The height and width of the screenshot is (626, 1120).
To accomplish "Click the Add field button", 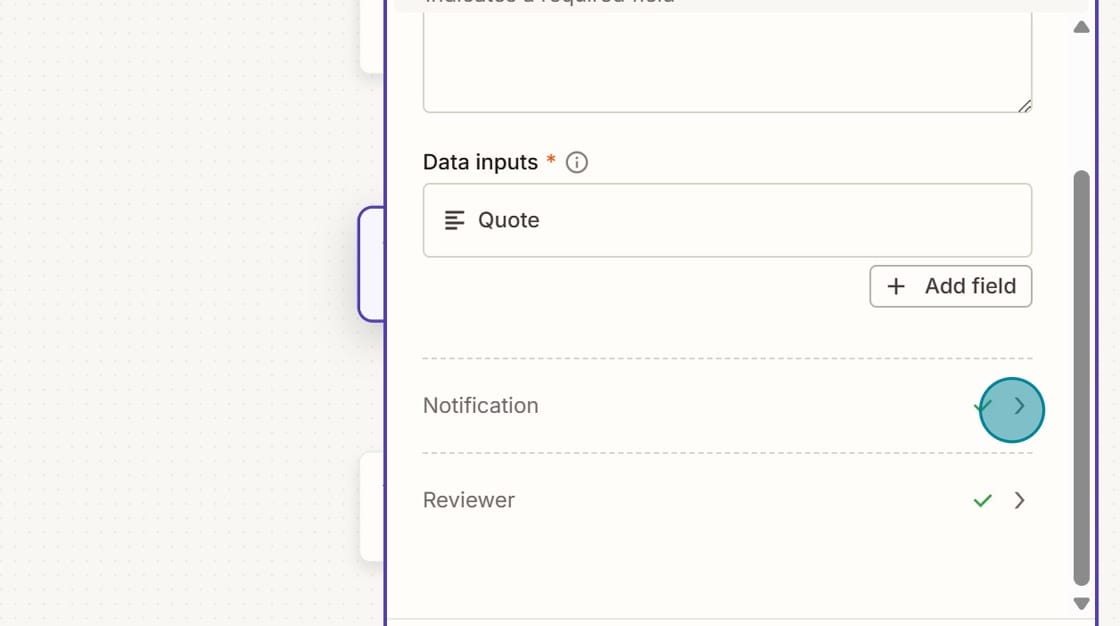I will point(950,286).
